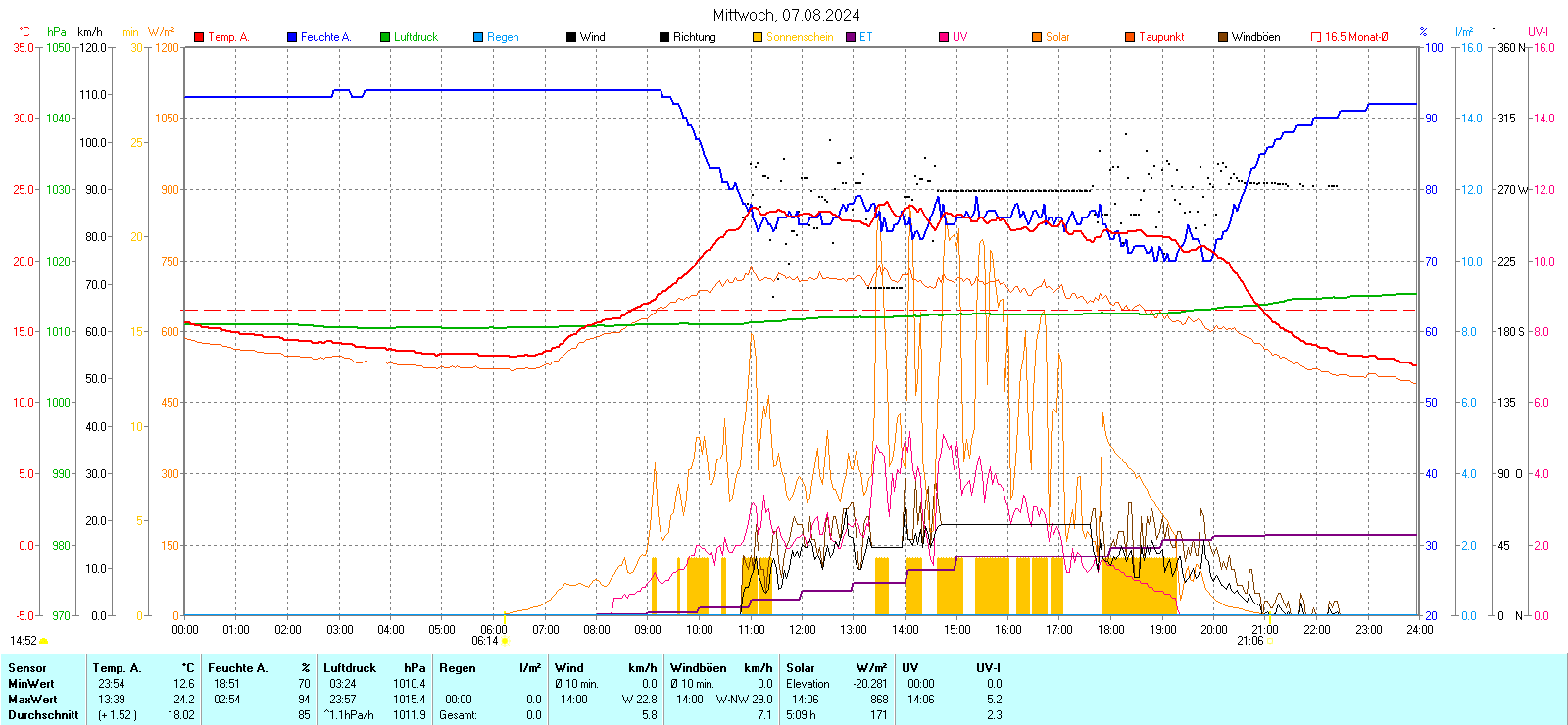Screen dimensions: 1568x725
Task: Select the Richtung legend label
Action: 694,37
